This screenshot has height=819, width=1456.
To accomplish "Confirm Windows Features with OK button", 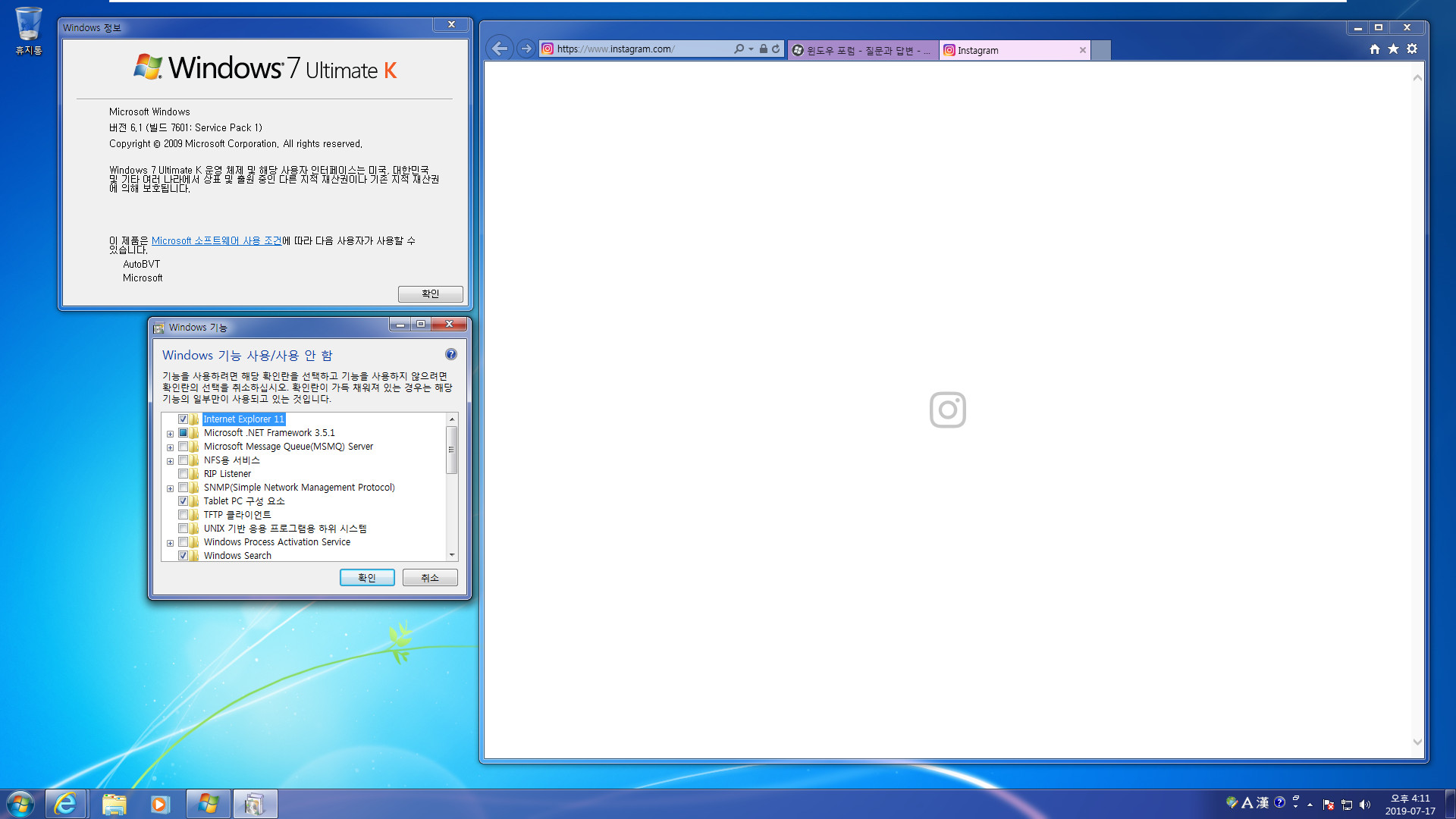I will [367, 578].
